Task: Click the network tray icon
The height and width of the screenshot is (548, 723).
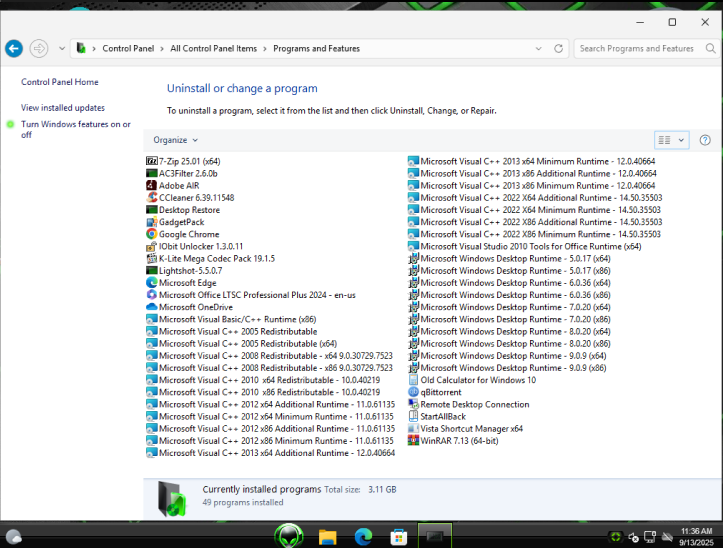Action: pyautogui.click(x=650, y=537)
